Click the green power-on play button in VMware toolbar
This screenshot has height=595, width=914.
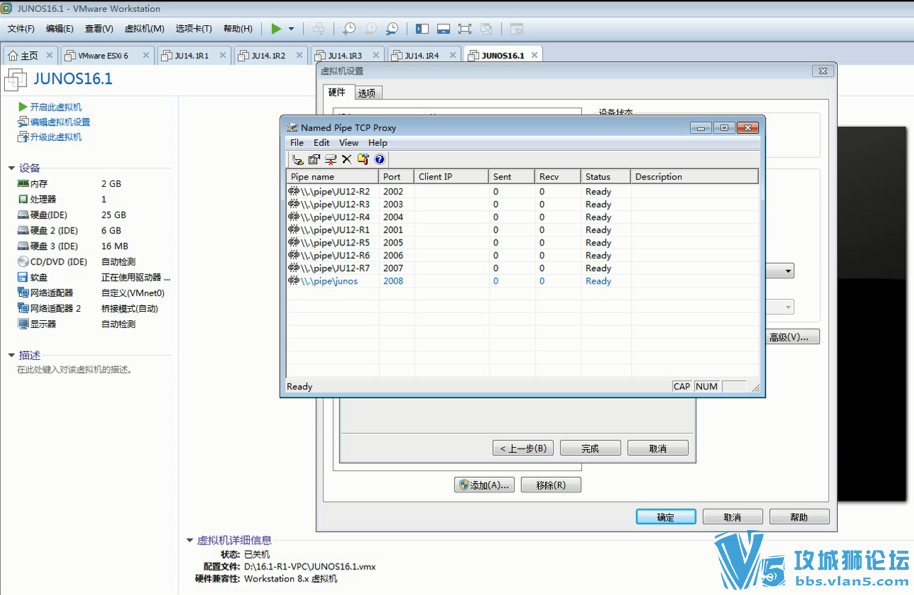pyautogui.click(x=276, y=29)
